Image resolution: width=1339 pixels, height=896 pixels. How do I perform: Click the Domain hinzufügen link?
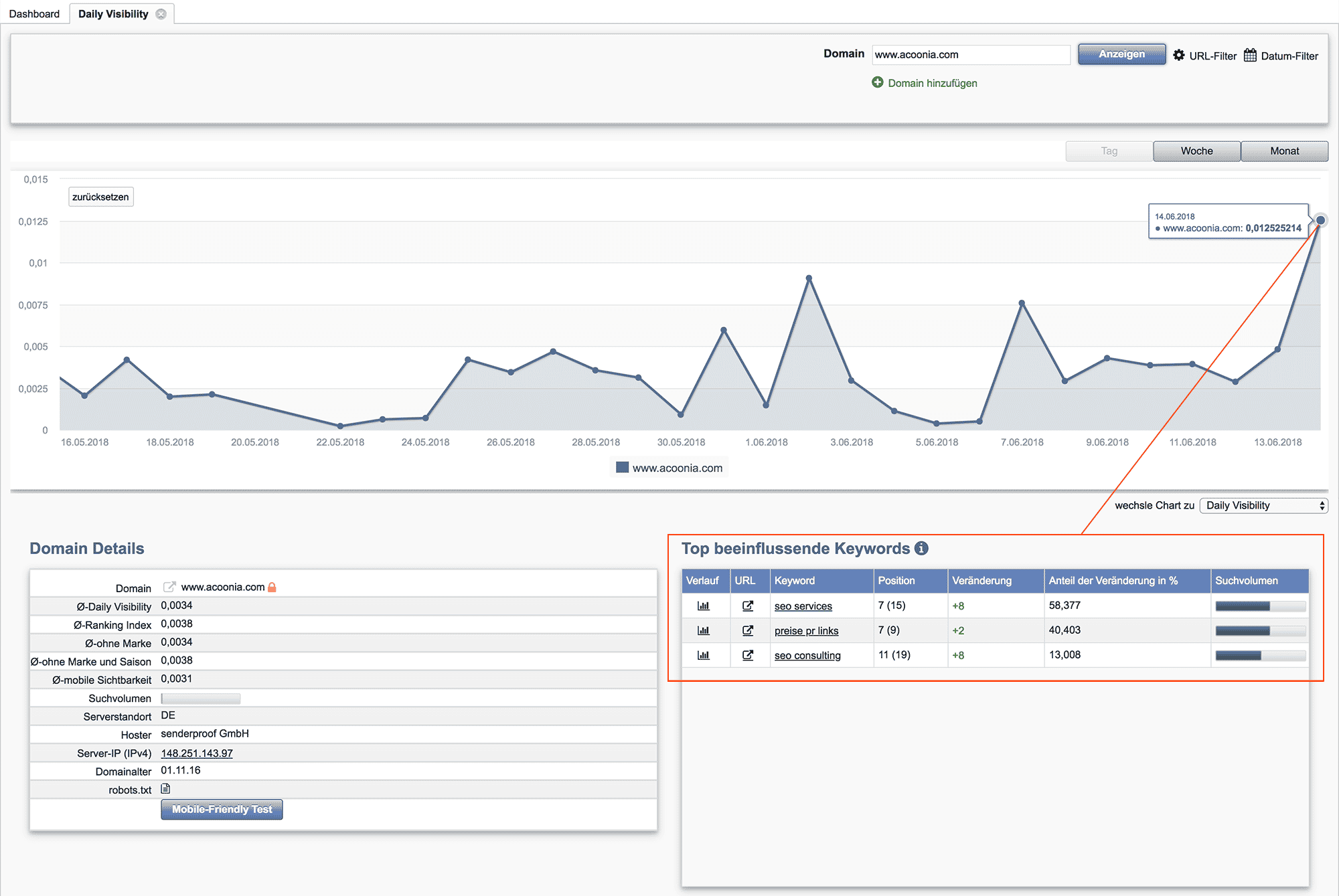[933, 83]
